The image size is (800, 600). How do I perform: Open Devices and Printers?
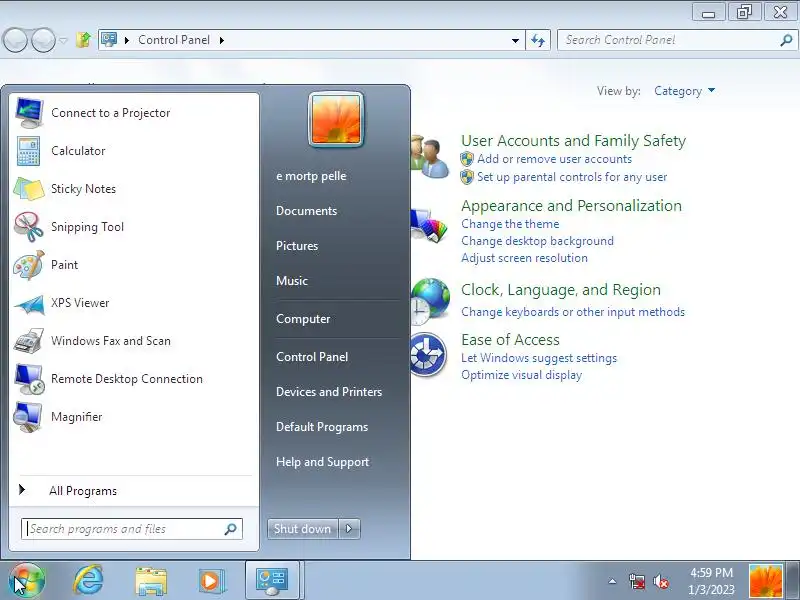(x=329, y=392)
